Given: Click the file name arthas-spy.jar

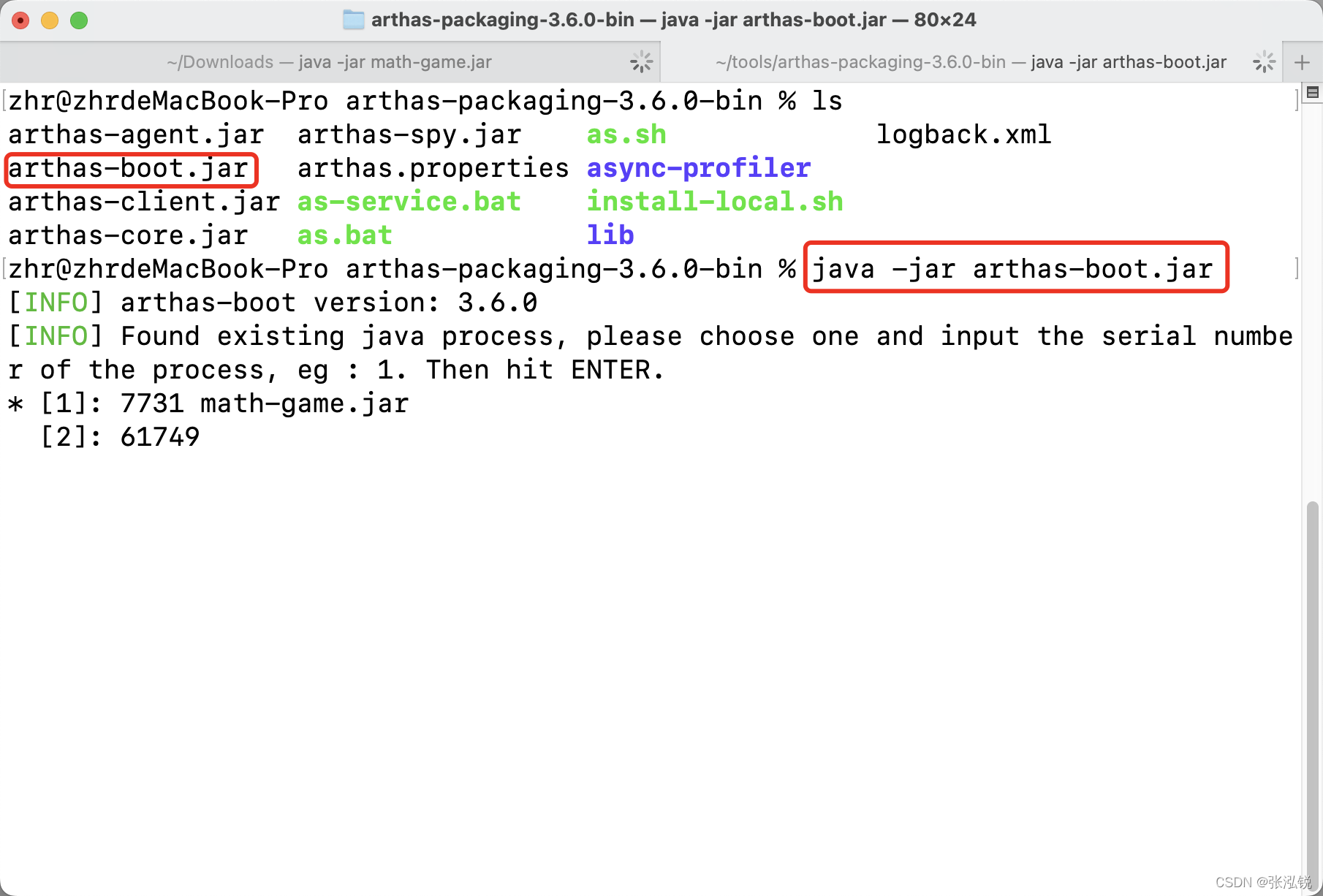Looking at the screenshot, I should (x=409, y=134).
